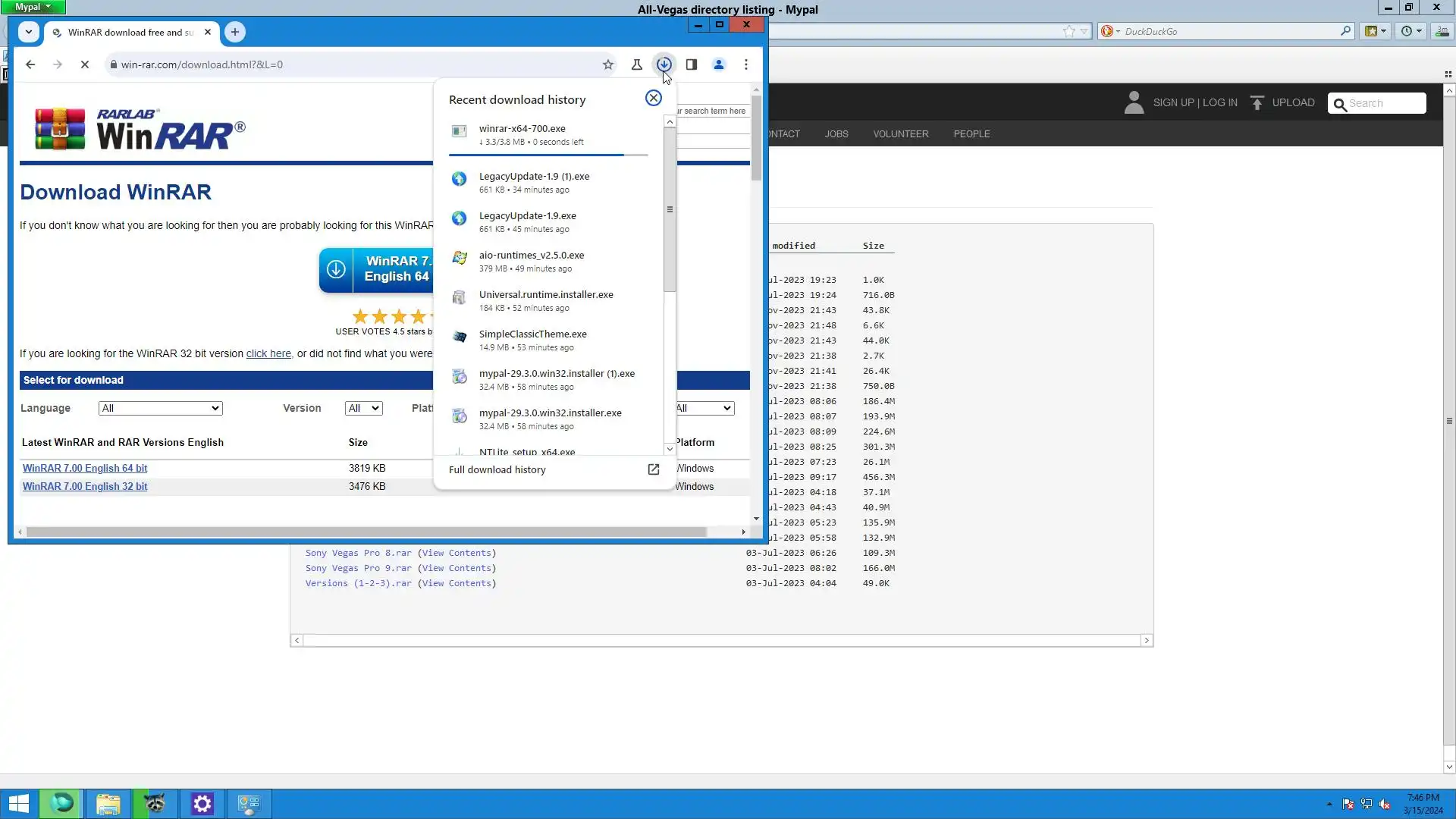Expand the Version All dropdown

[x=363, y=408]
